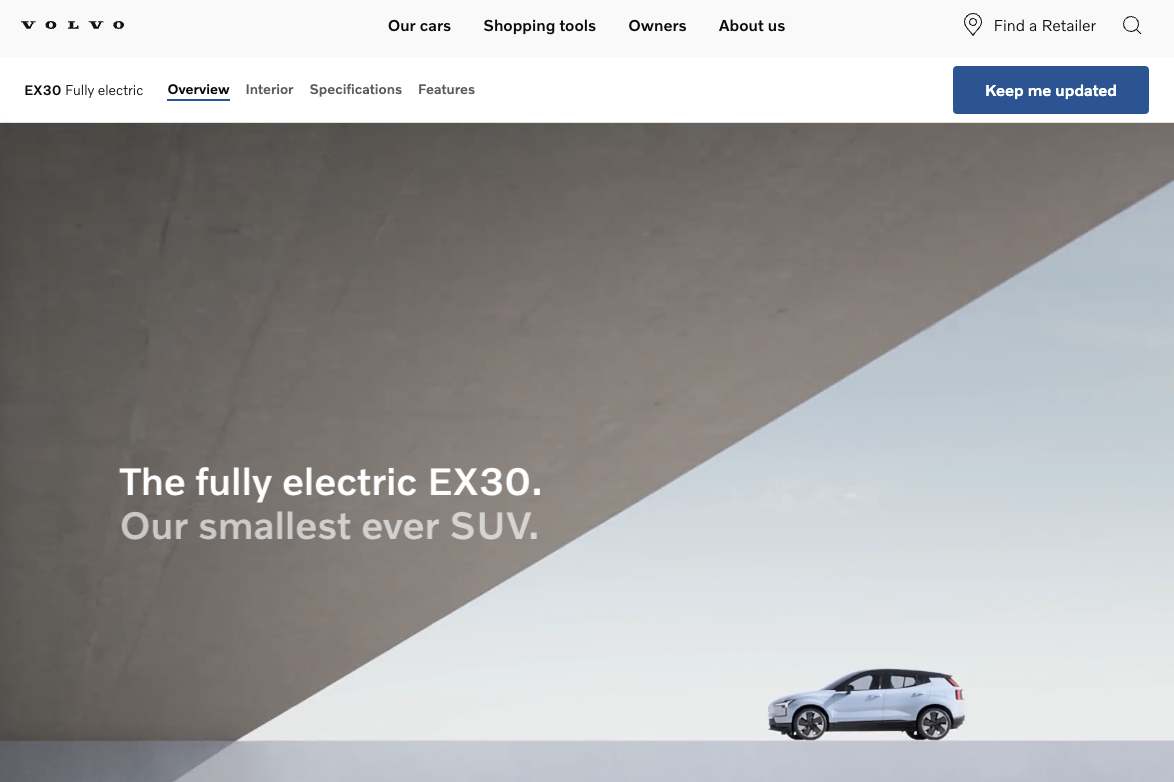The width and height of the screenshot is (1174, 782).
Task: Click the tagline 'Our smallest ever SUV'
Action: pos(329,526)
